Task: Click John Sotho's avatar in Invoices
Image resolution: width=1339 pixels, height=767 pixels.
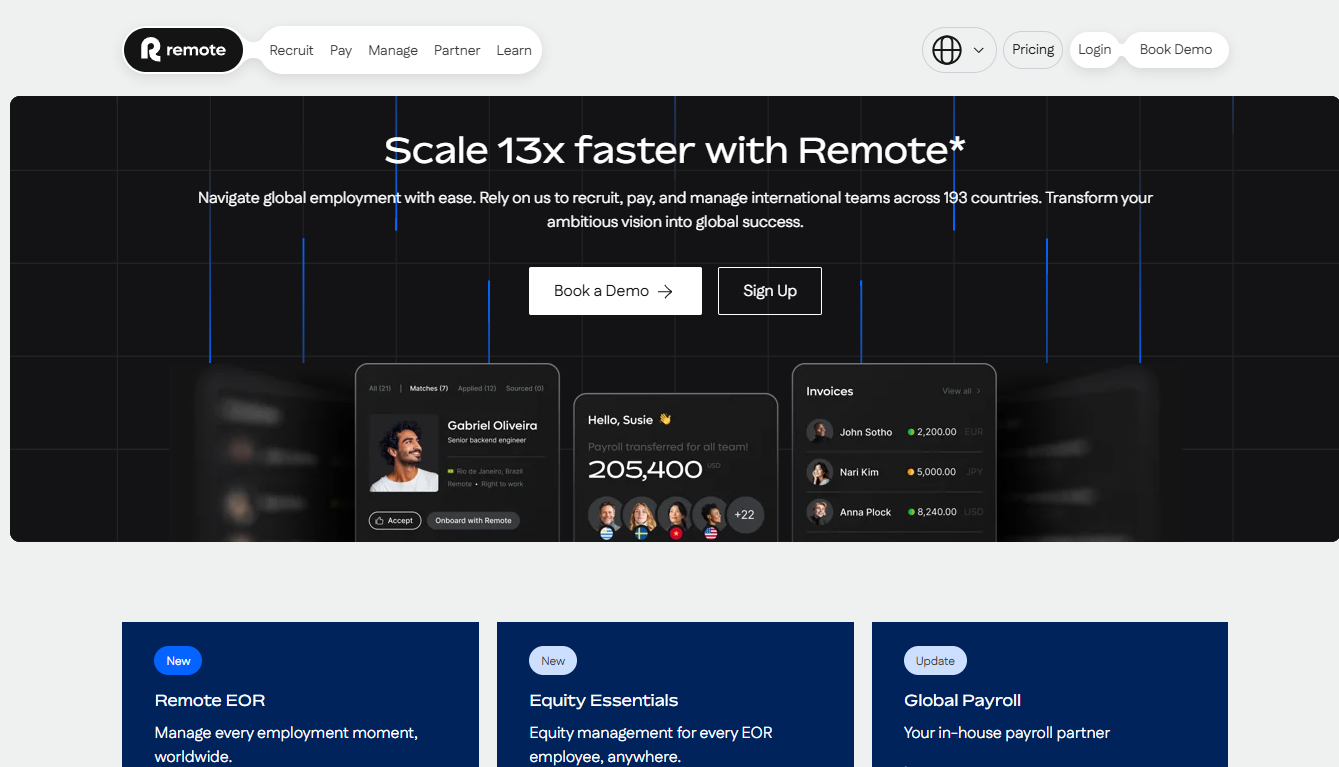Action: click(820, 432)
